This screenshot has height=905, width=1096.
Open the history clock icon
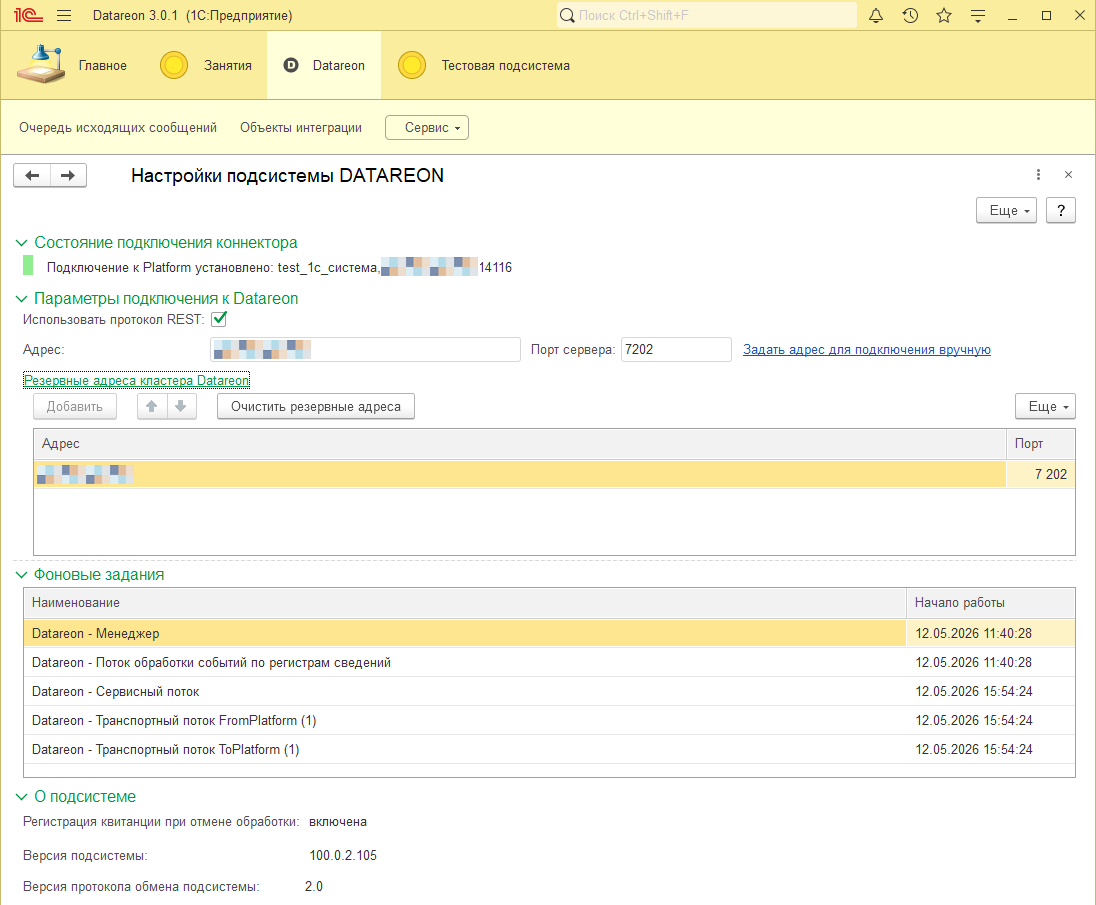(910, 15)
